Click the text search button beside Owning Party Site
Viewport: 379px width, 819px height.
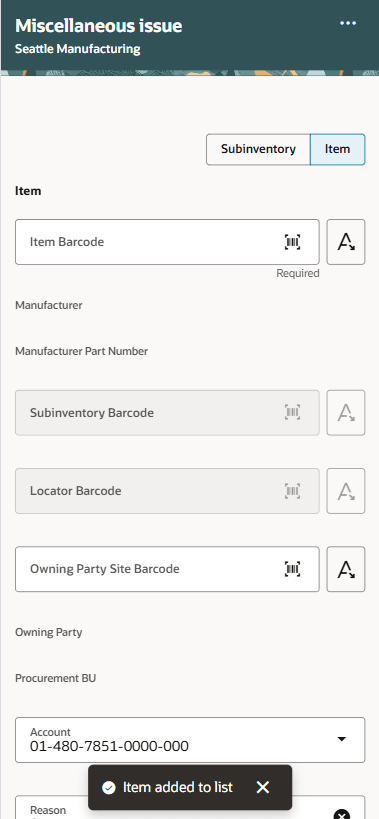coord(346,569)
